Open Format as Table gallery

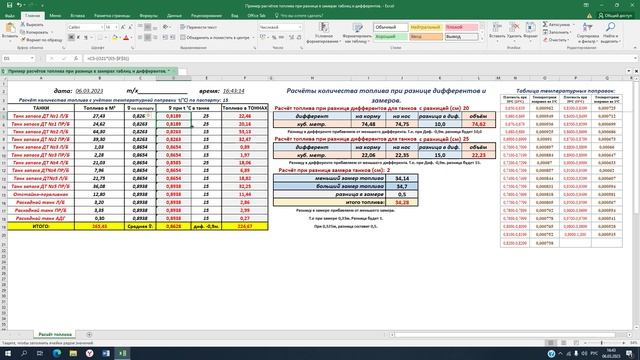click(357, 33)
